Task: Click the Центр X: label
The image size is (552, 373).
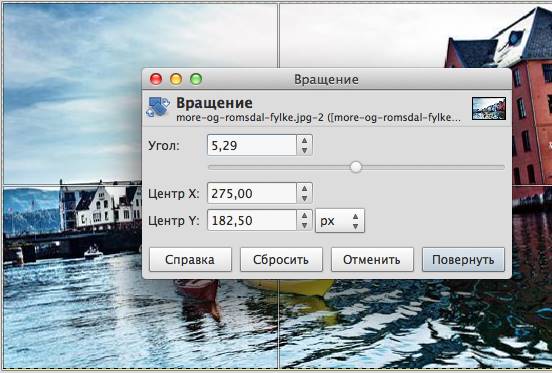Action: pyautogui.click(x=174, y=193)
